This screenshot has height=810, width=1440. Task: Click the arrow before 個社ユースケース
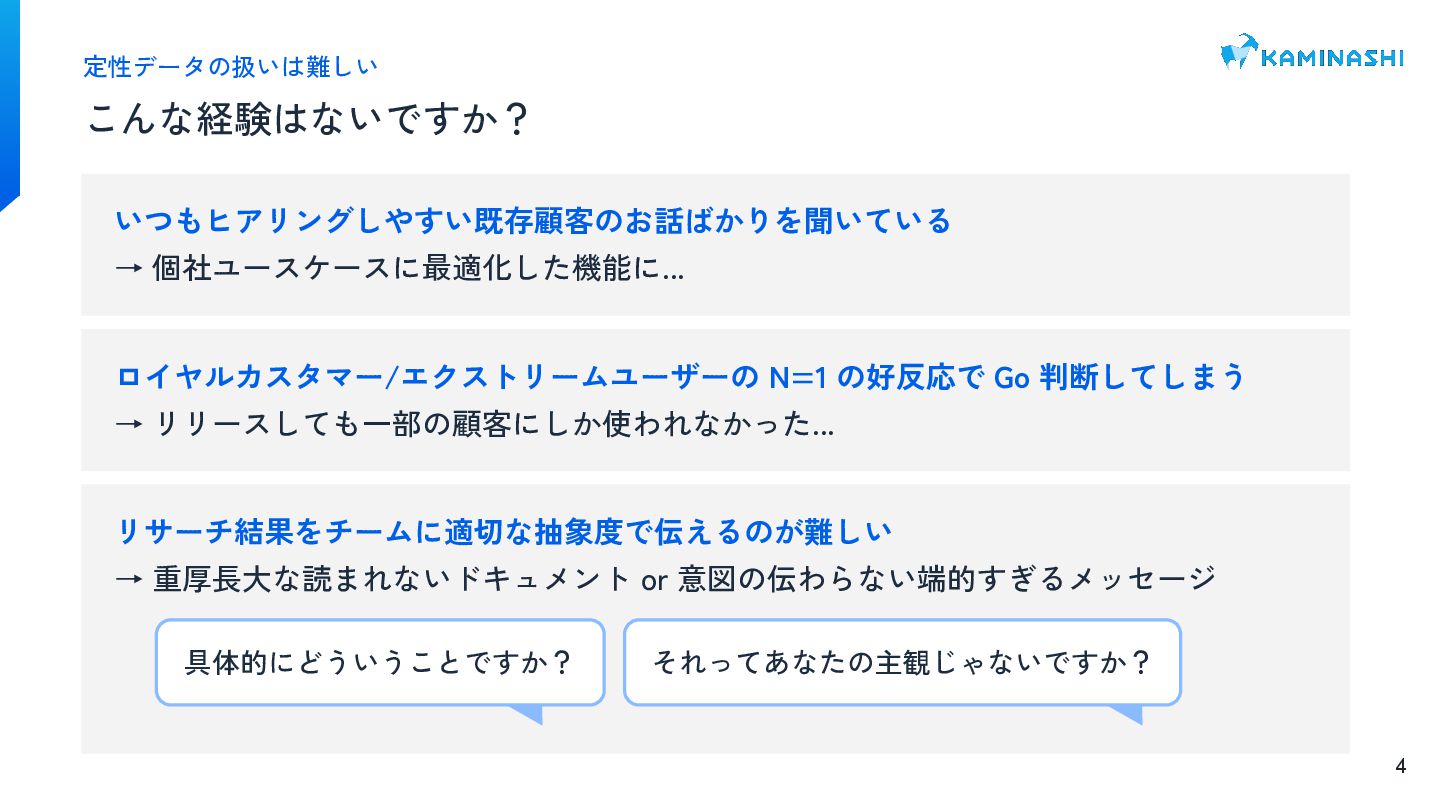click(x=131, y=269)
